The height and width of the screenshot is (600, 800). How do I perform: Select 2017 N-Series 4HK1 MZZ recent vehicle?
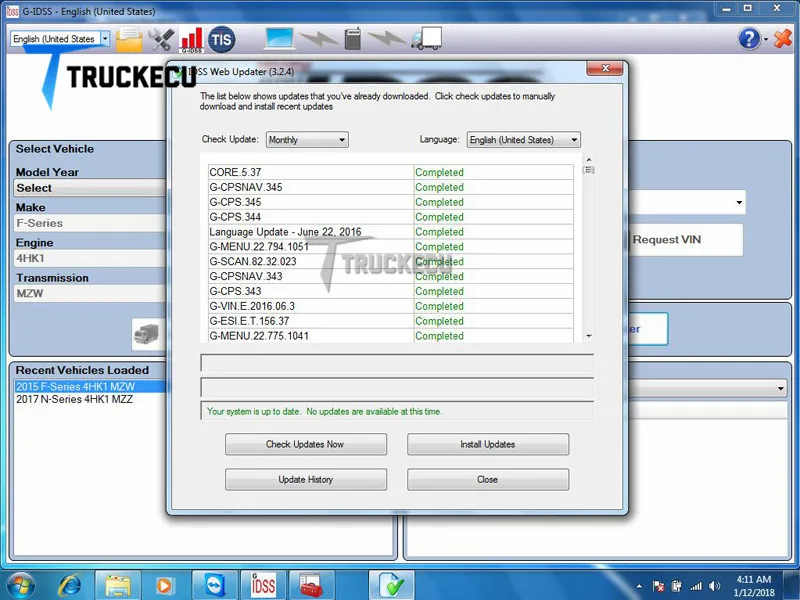coord(90,399)
